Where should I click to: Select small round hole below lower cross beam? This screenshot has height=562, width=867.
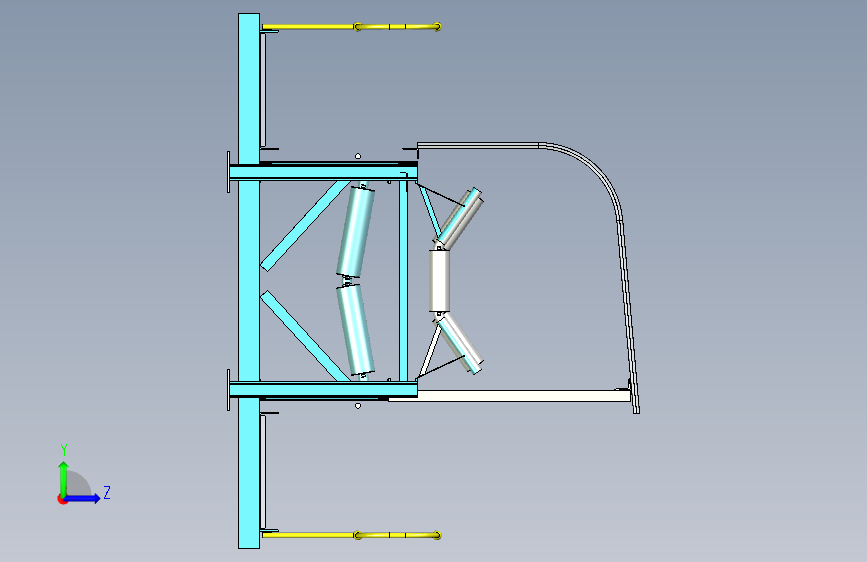tap(358, 406)
